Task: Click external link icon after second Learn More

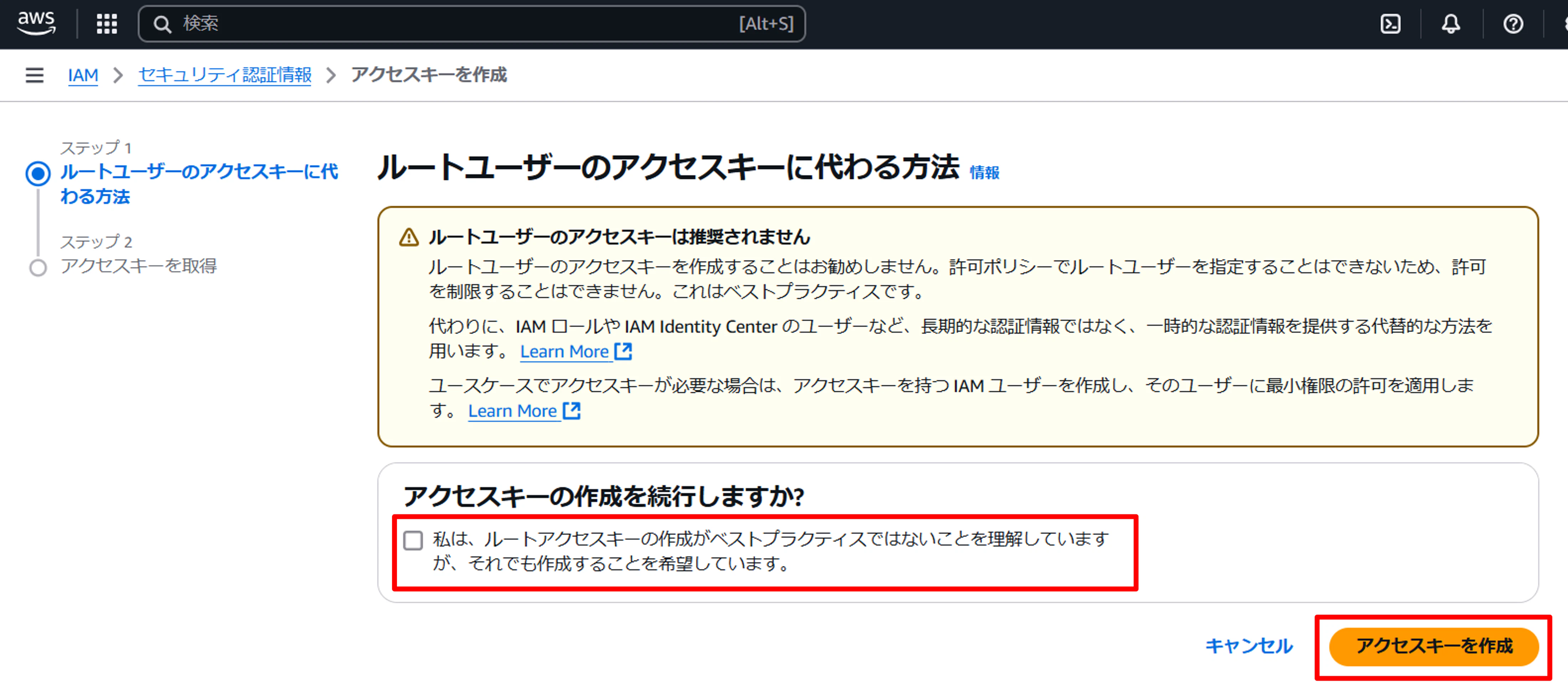Action: [572, 411]
